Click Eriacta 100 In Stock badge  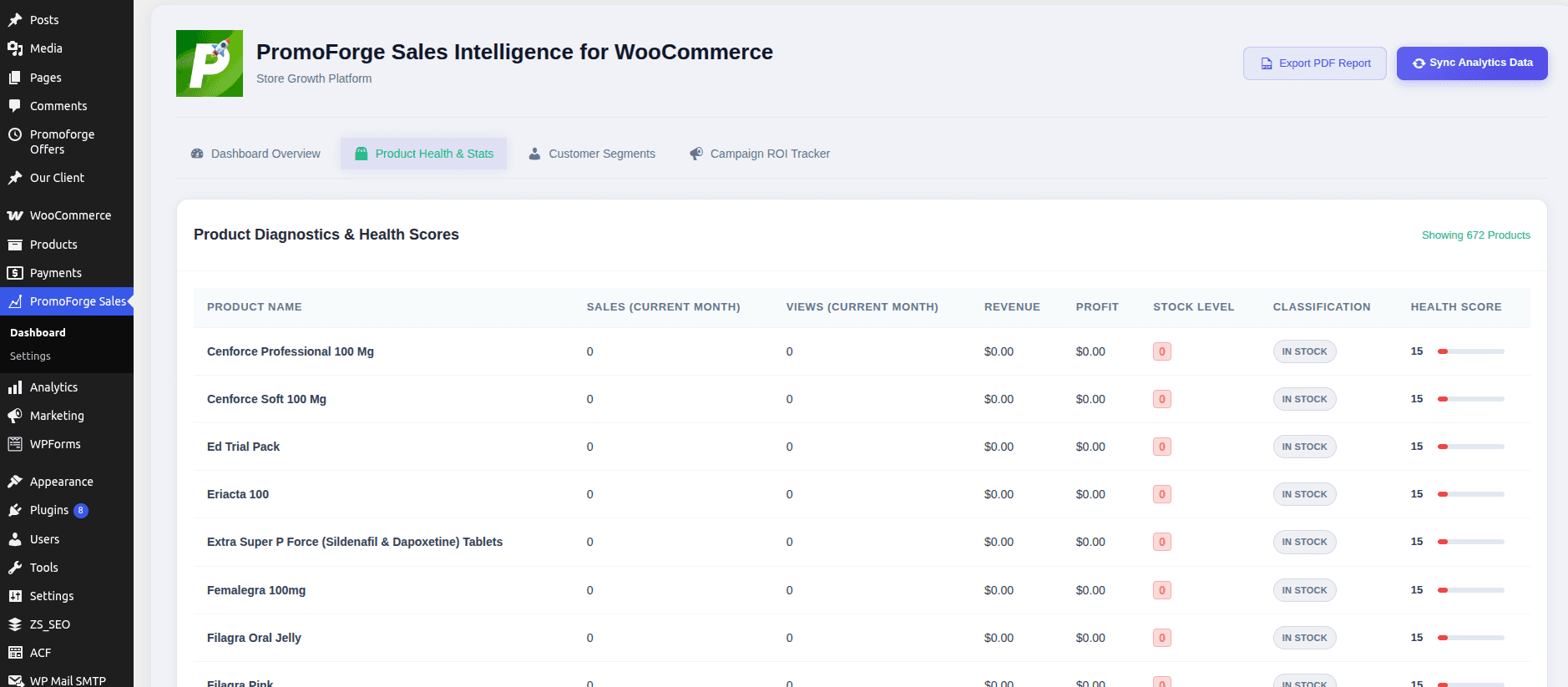[x=1304, y=494]
